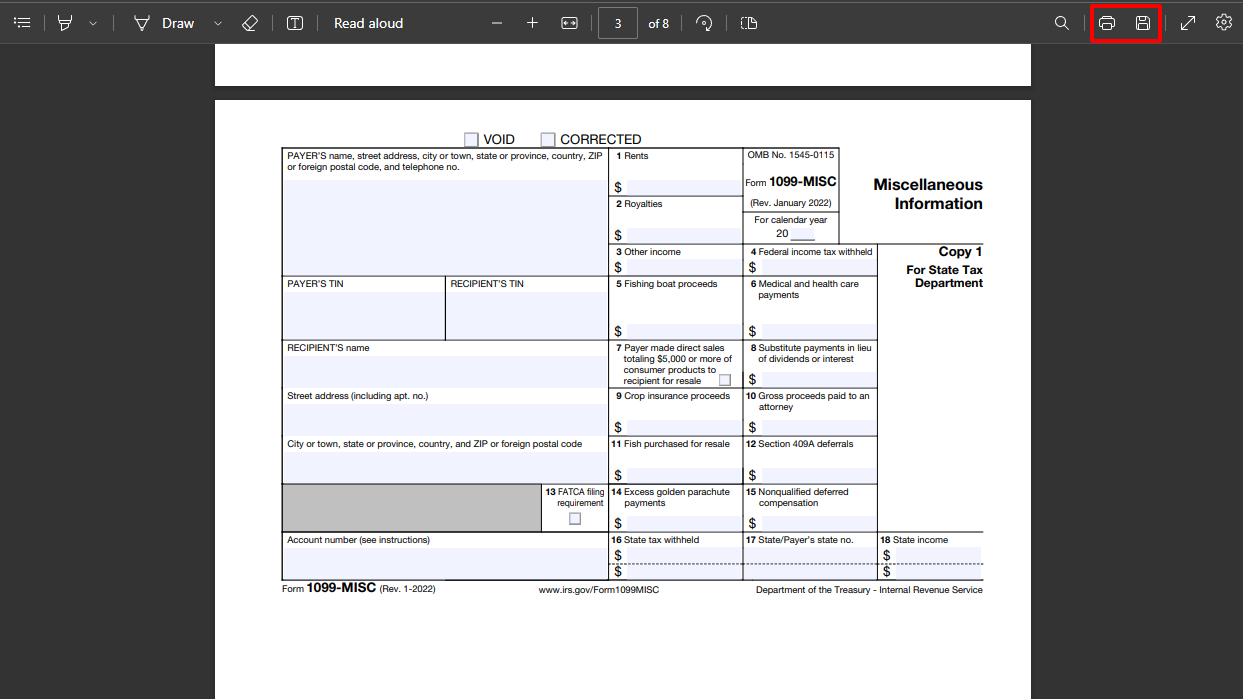Click the box 2 Royalties amount field

683,235
